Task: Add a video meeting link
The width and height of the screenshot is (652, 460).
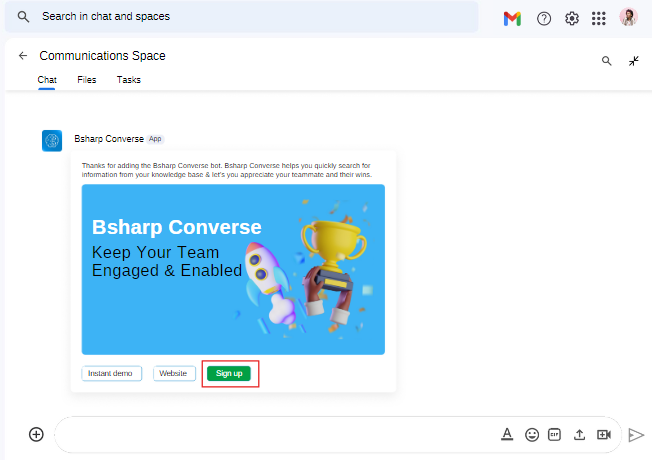Action: click(x=604, y=435)
